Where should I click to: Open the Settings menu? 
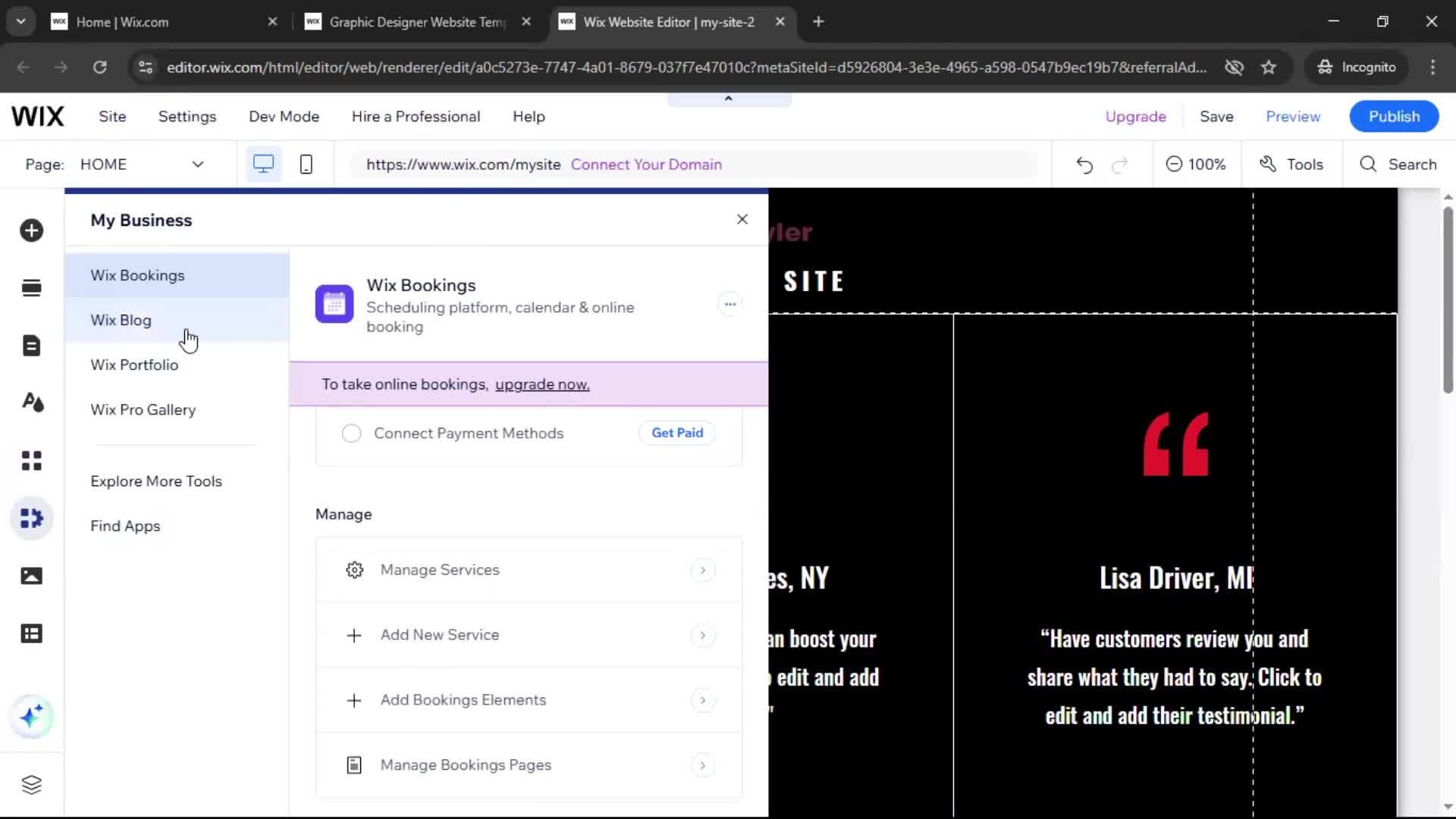tap(187, 117)
